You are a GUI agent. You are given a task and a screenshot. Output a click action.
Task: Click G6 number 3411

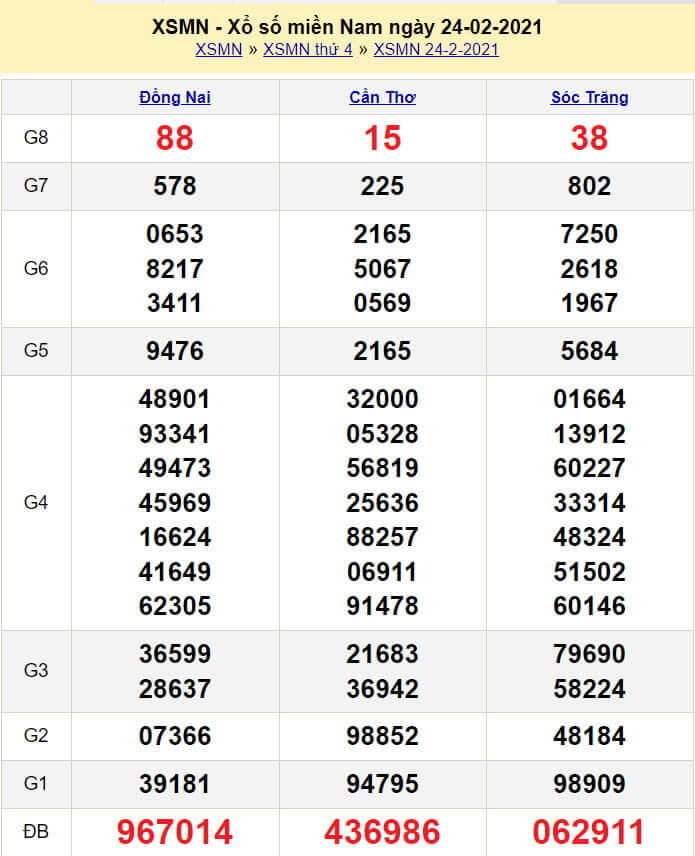pos(175,303)
